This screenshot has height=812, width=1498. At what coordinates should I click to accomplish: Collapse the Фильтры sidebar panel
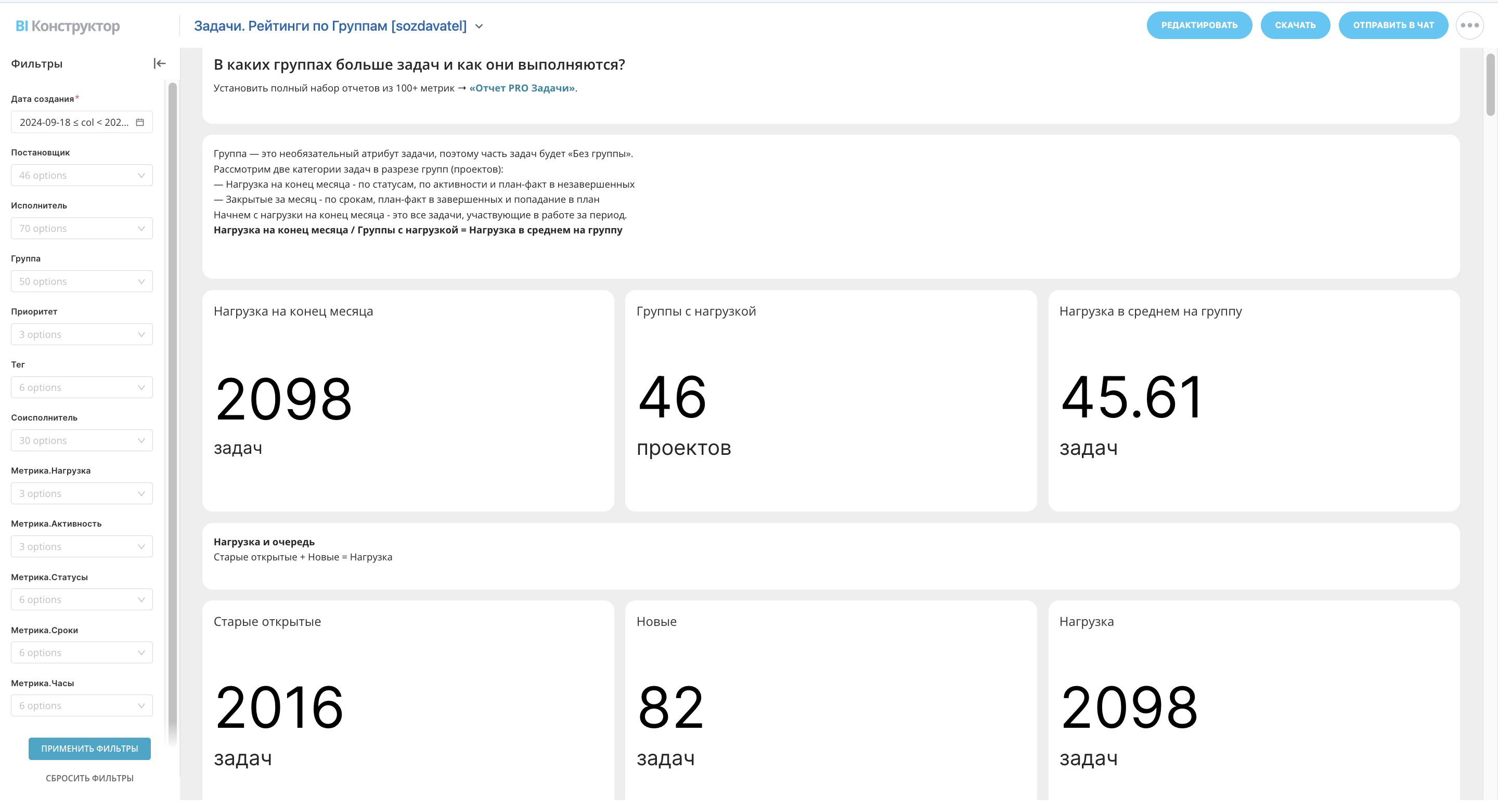tap(159, 63)
